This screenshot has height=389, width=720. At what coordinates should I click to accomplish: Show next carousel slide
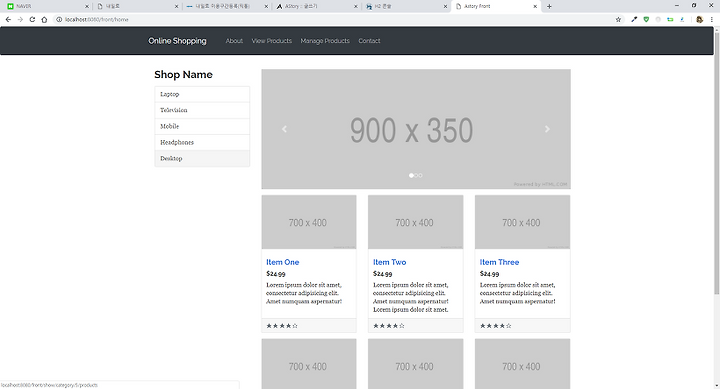pos(547,129)
